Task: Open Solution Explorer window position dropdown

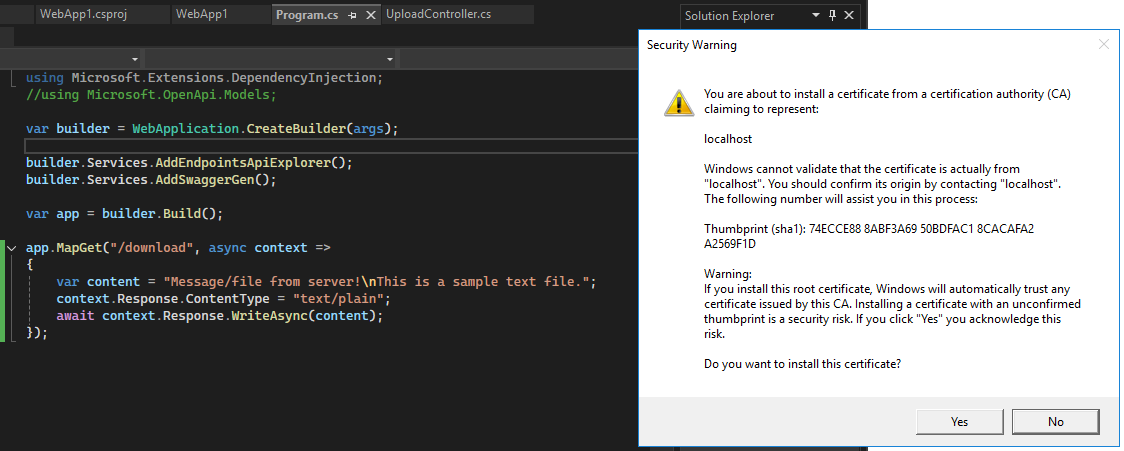Action: pyautogui.click(x=816, y=15)
